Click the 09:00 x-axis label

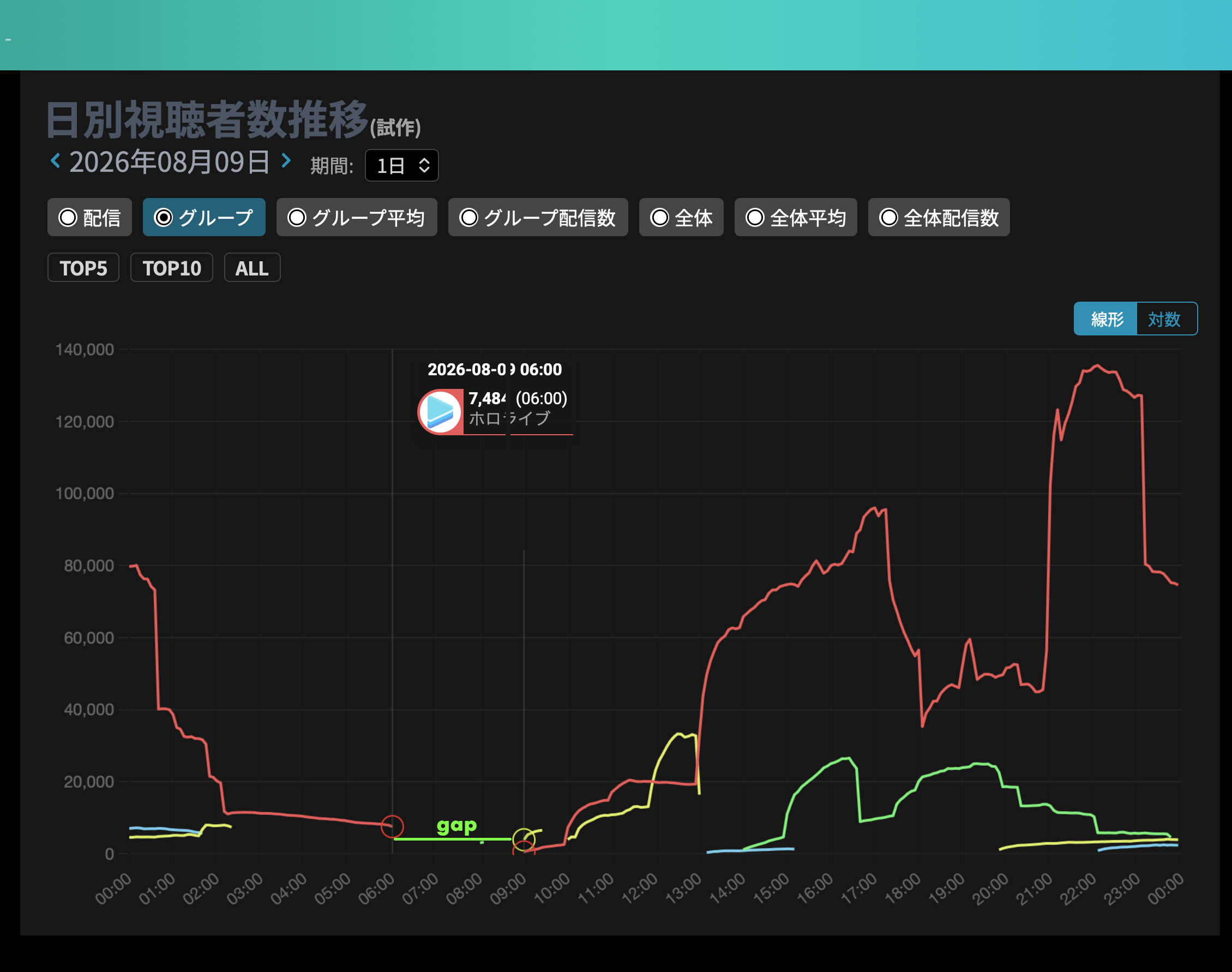click(508, 889)
